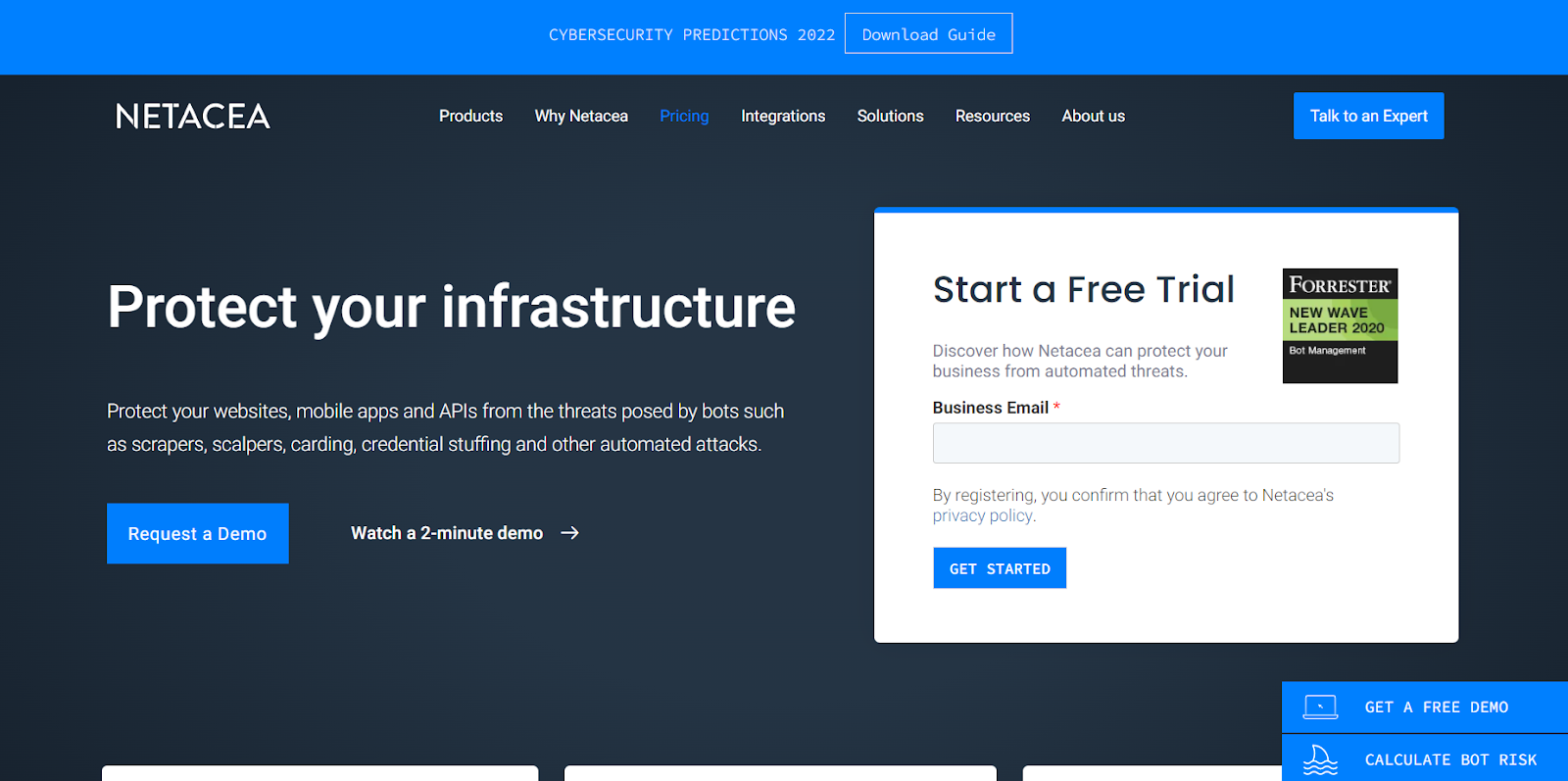This screenshot has height=781, width=1568.
Task: Click Talk to an Expert
Action: 1368,116
